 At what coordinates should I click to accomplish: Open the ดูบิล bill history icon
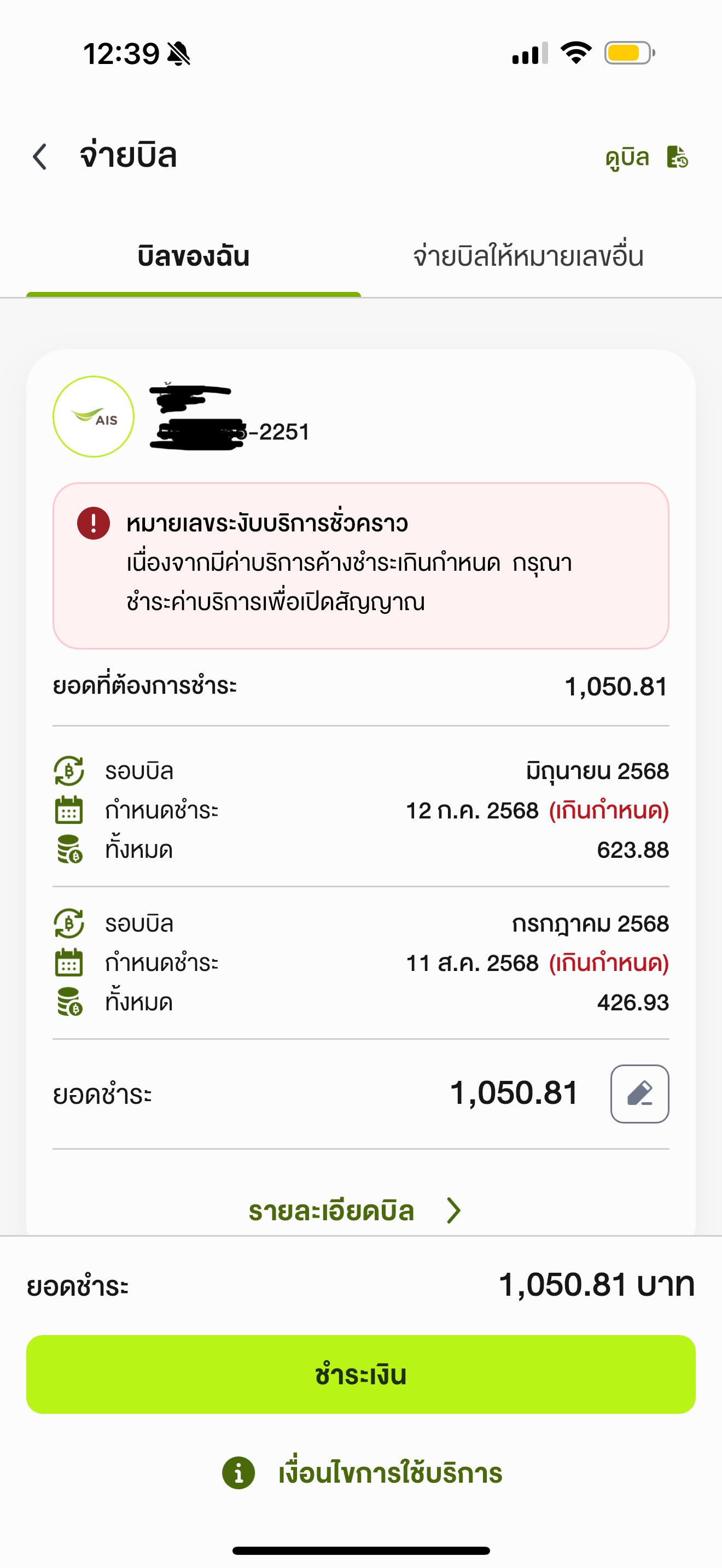pos(677,156)
